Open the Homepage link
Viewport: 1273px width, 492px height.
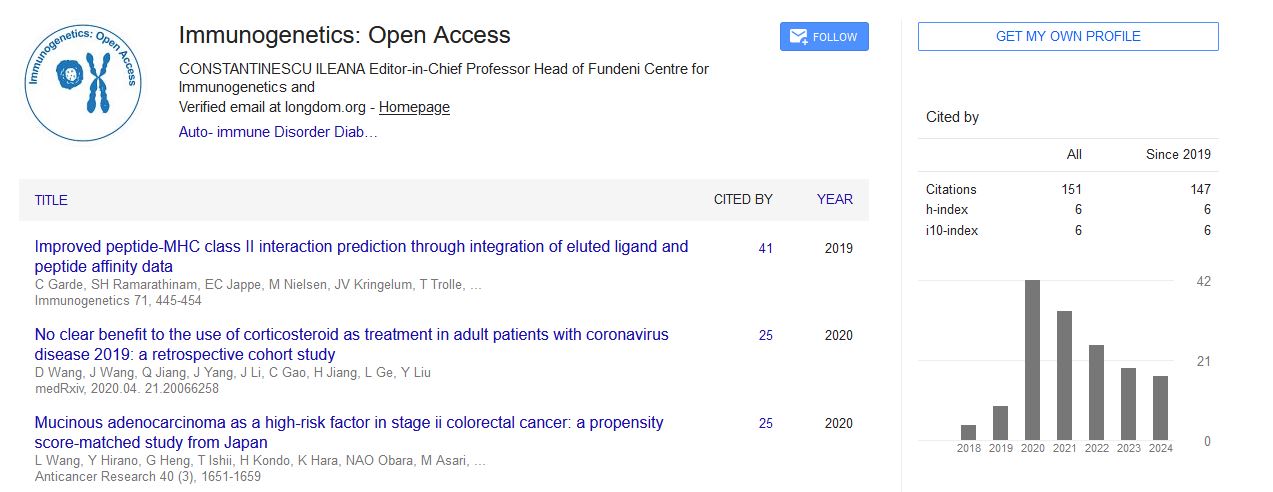coord(414,107)
